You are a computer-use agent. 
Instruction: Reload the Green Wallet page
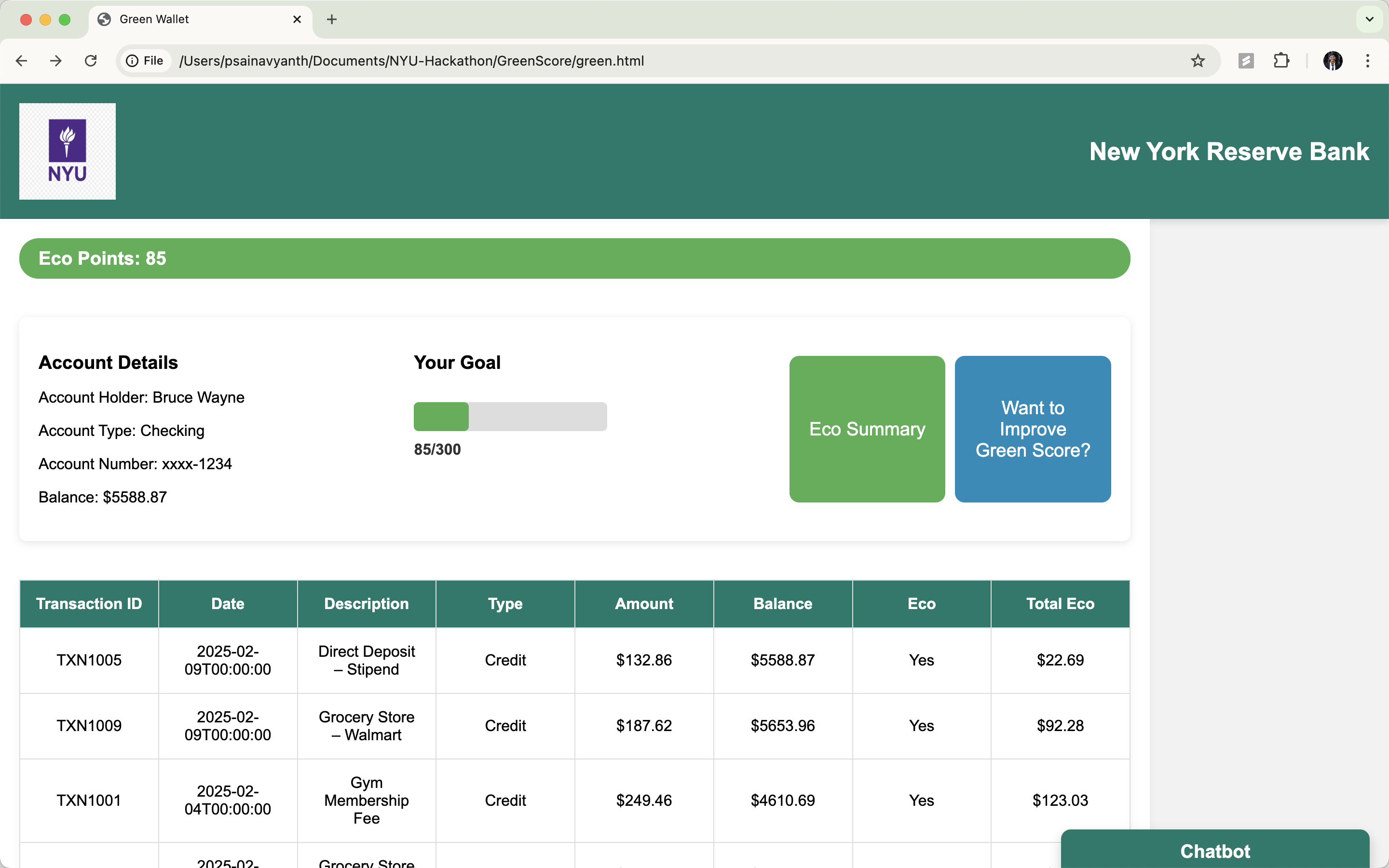point(91,61)
